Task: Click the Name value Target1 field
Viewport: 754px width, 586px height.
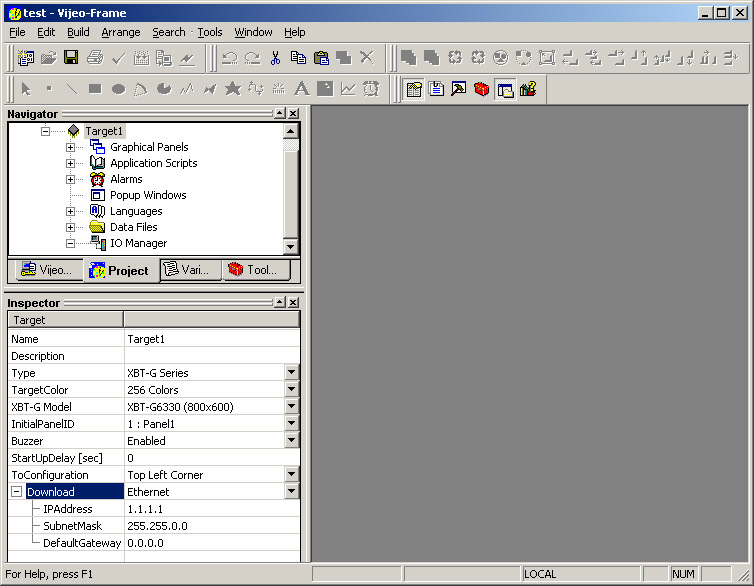Action: click(x=212, y=339)
